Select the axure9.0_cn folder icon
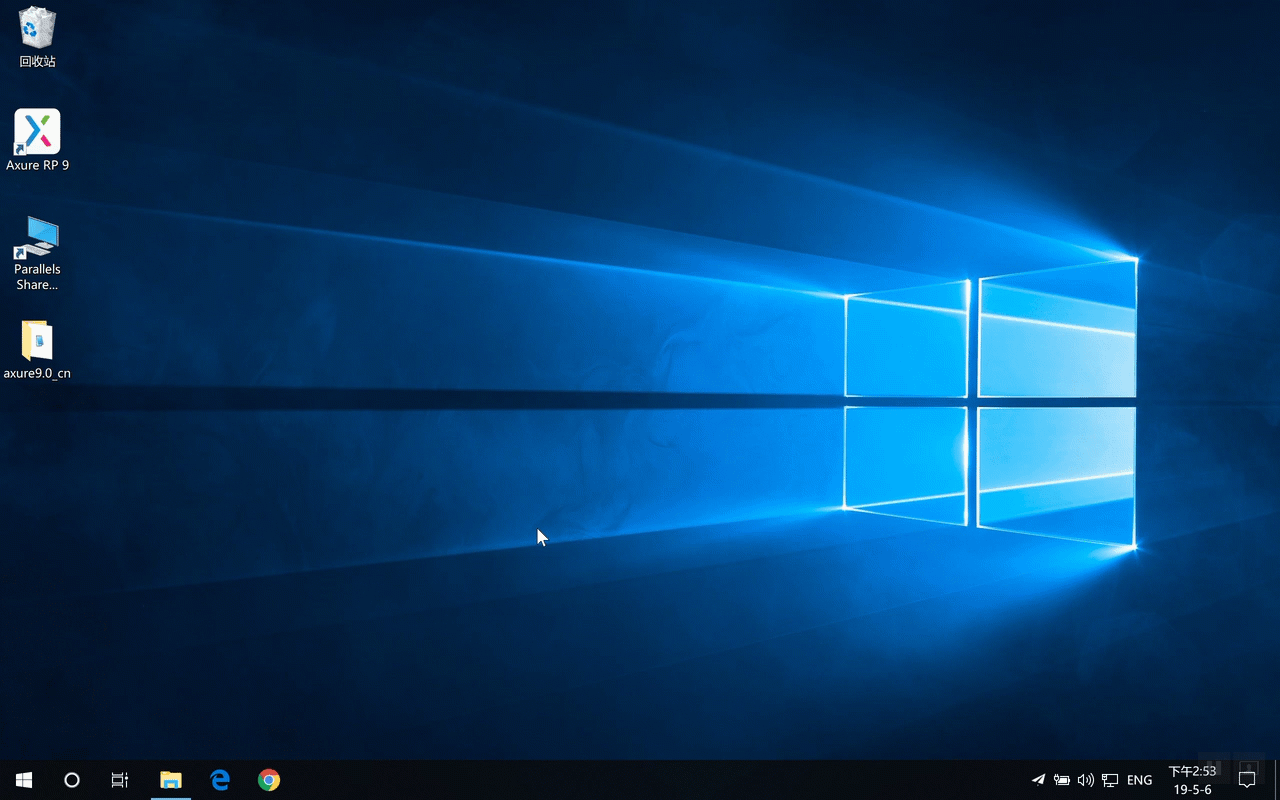This screenshot has width=1280, height=800. (x=37, y=350)
